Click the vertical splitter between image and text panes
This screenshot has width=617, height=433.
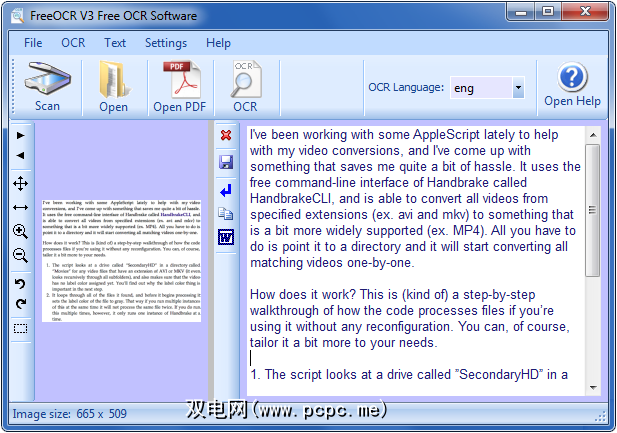pos(211,261)
